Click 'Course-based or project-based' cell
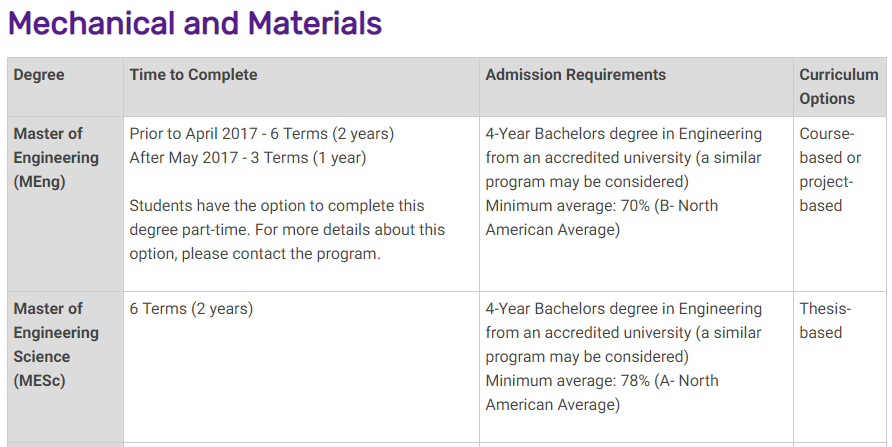 pyautogui.click(x=829, y=170)
